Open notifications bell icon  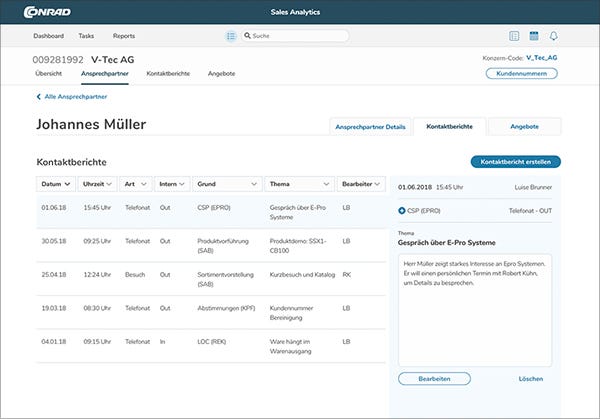553,36
